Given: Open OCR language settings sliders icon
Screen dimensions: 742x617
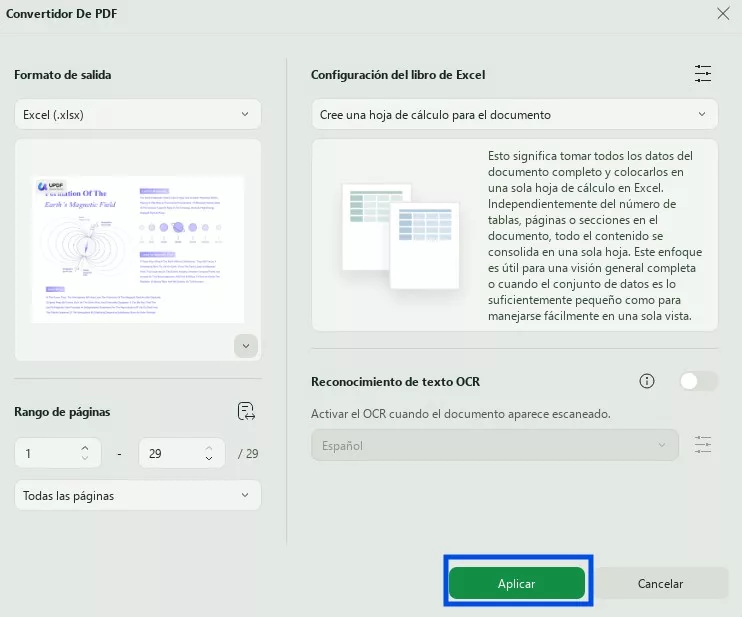Looking at the screenshot, I should click(703, 445).
